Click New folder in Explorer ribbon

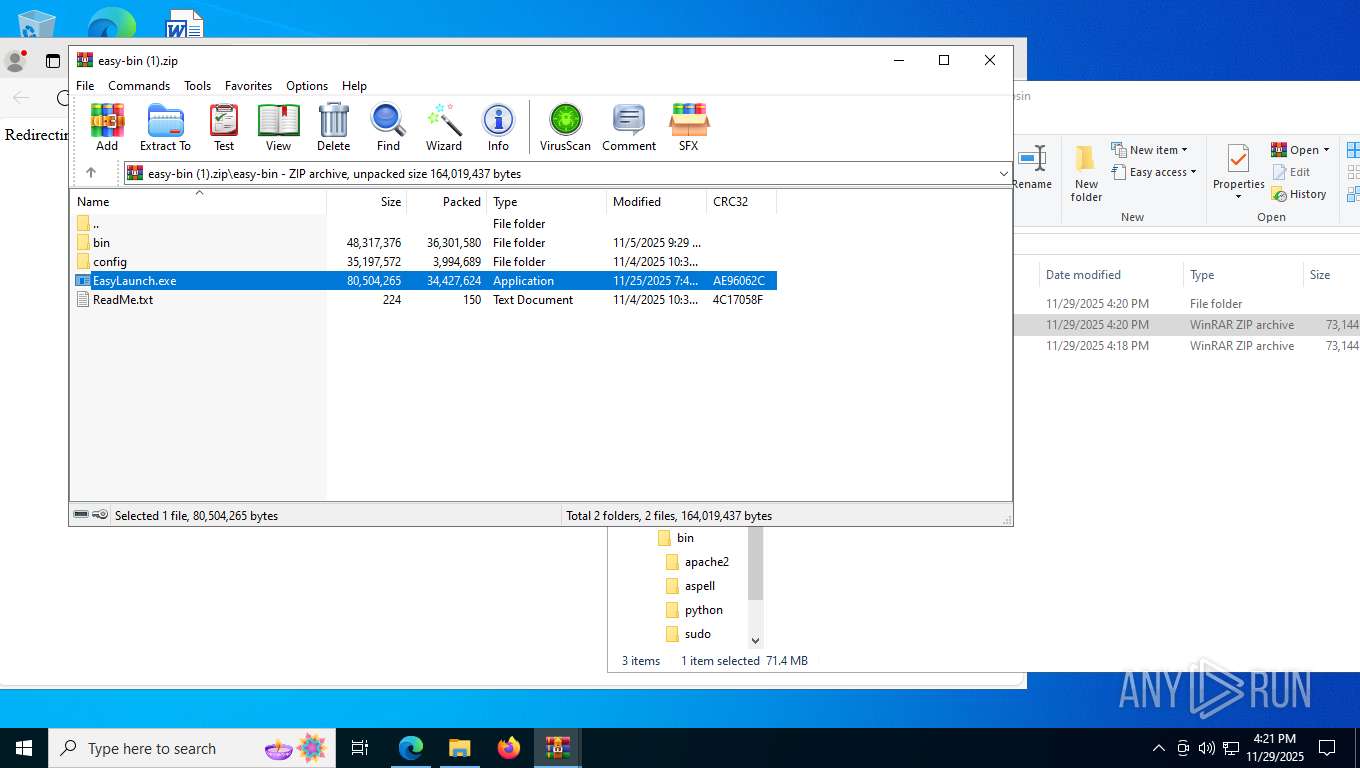point(1086,172)
